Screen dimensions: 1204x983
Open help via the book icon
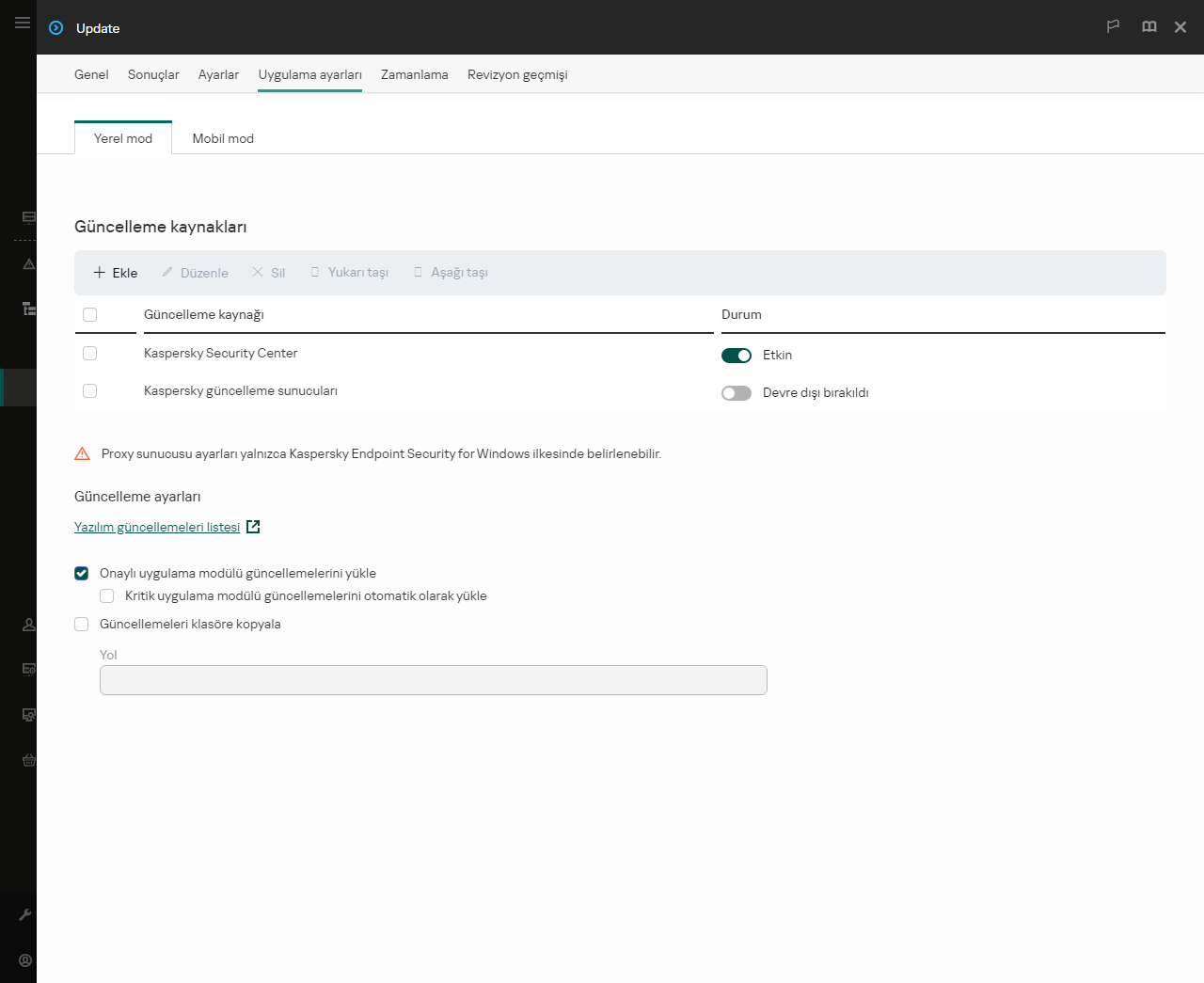click(x=1149, y=27)
